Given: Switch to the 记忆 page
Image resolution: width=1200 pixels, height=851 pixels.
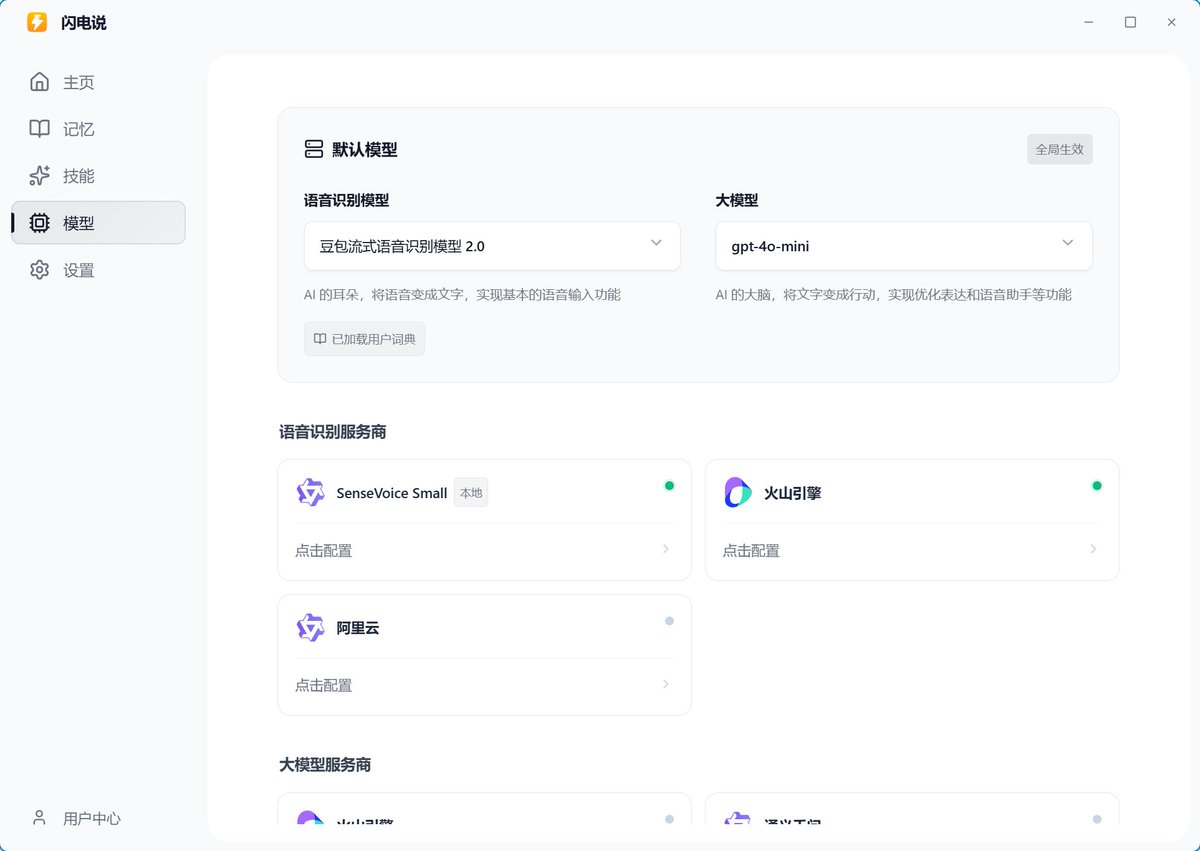Looking at the screenshot, I should coord(98,129).
